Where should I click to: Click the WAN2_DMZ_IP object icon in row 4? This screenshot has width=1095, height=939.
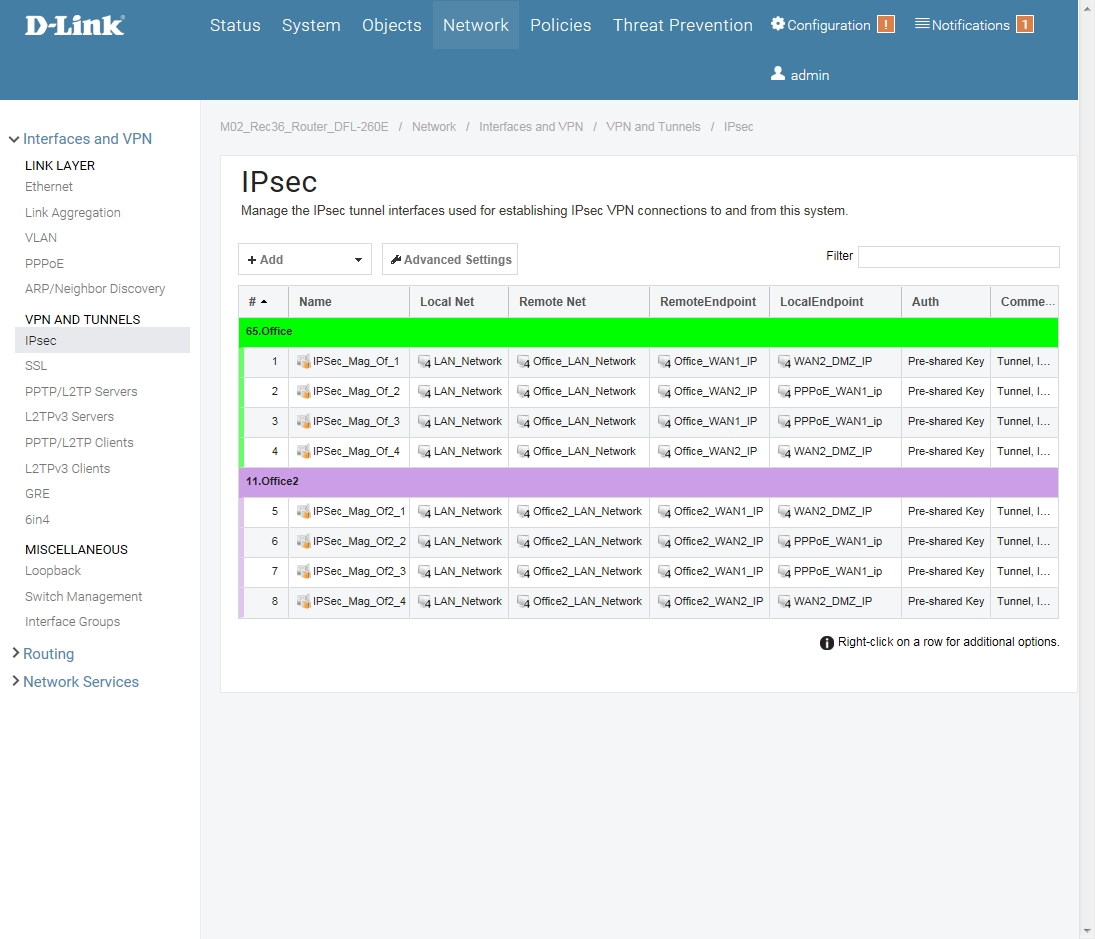pos(784,452)
